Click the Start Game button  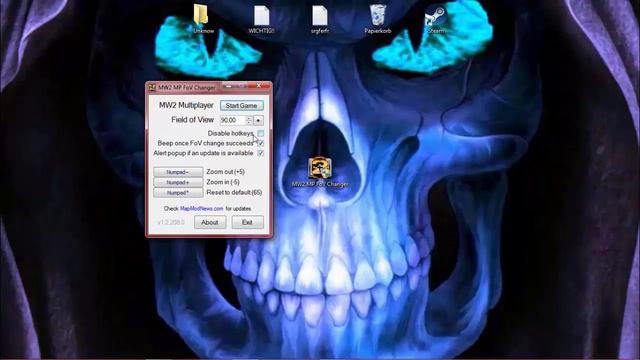(241, 105)
